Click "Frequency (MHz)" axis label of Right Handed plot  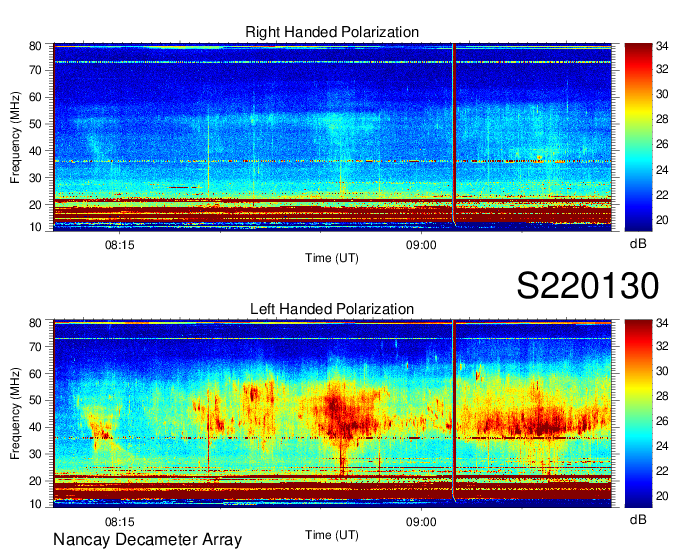coord(15,137)
